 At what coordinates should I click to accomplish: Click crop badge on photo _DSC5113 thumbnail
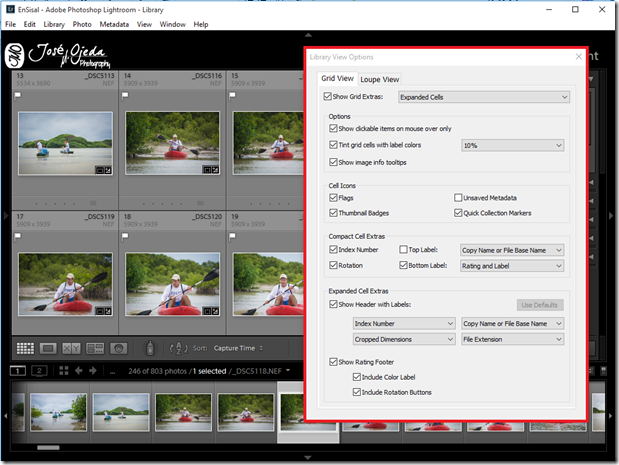(x=100, y=170)
